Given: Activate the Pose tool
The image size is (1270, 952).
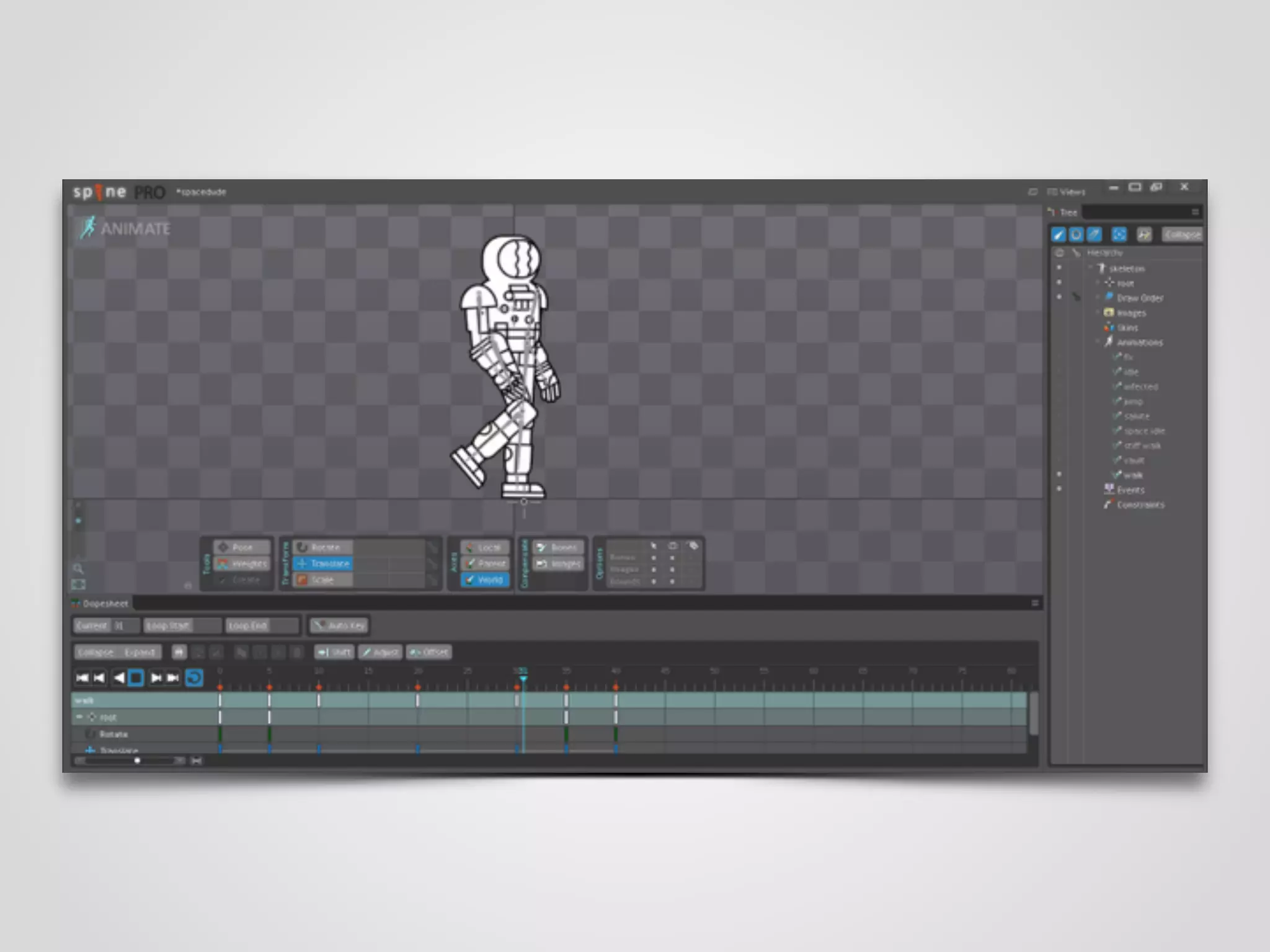Looking at the screenshot, I should pos(241,547).
